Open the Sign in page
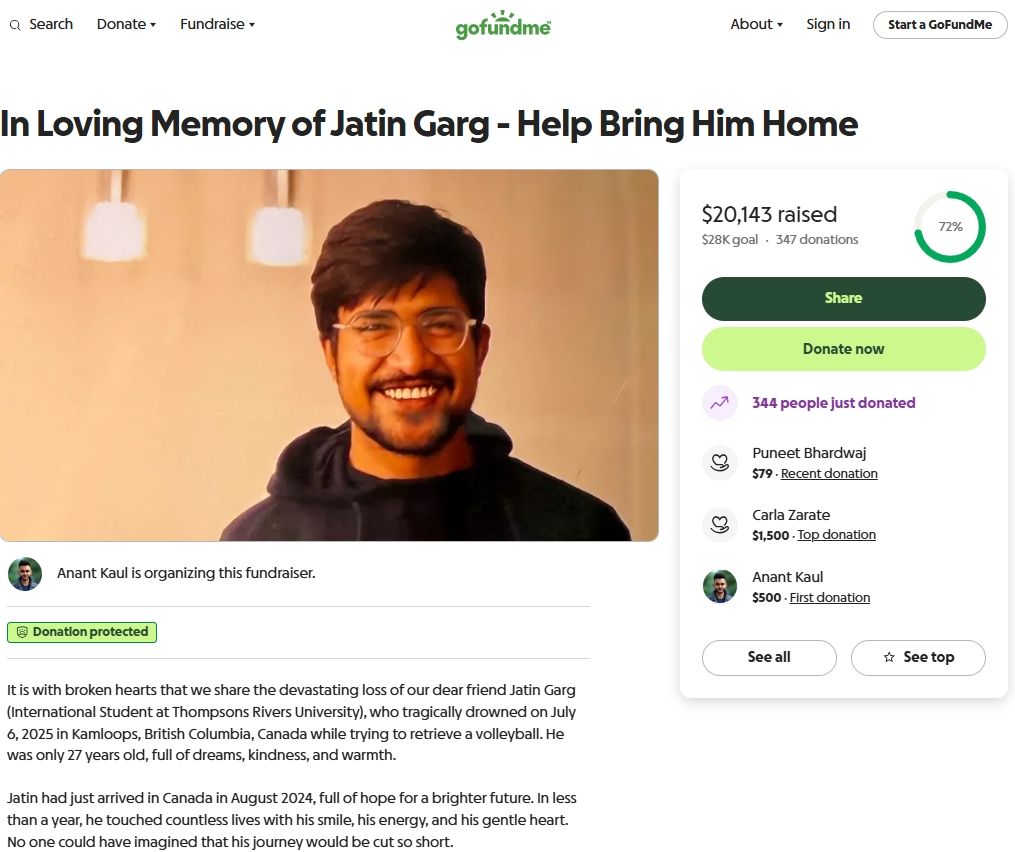Viewport: 1015px width, 852px height. tap(828, 24)
